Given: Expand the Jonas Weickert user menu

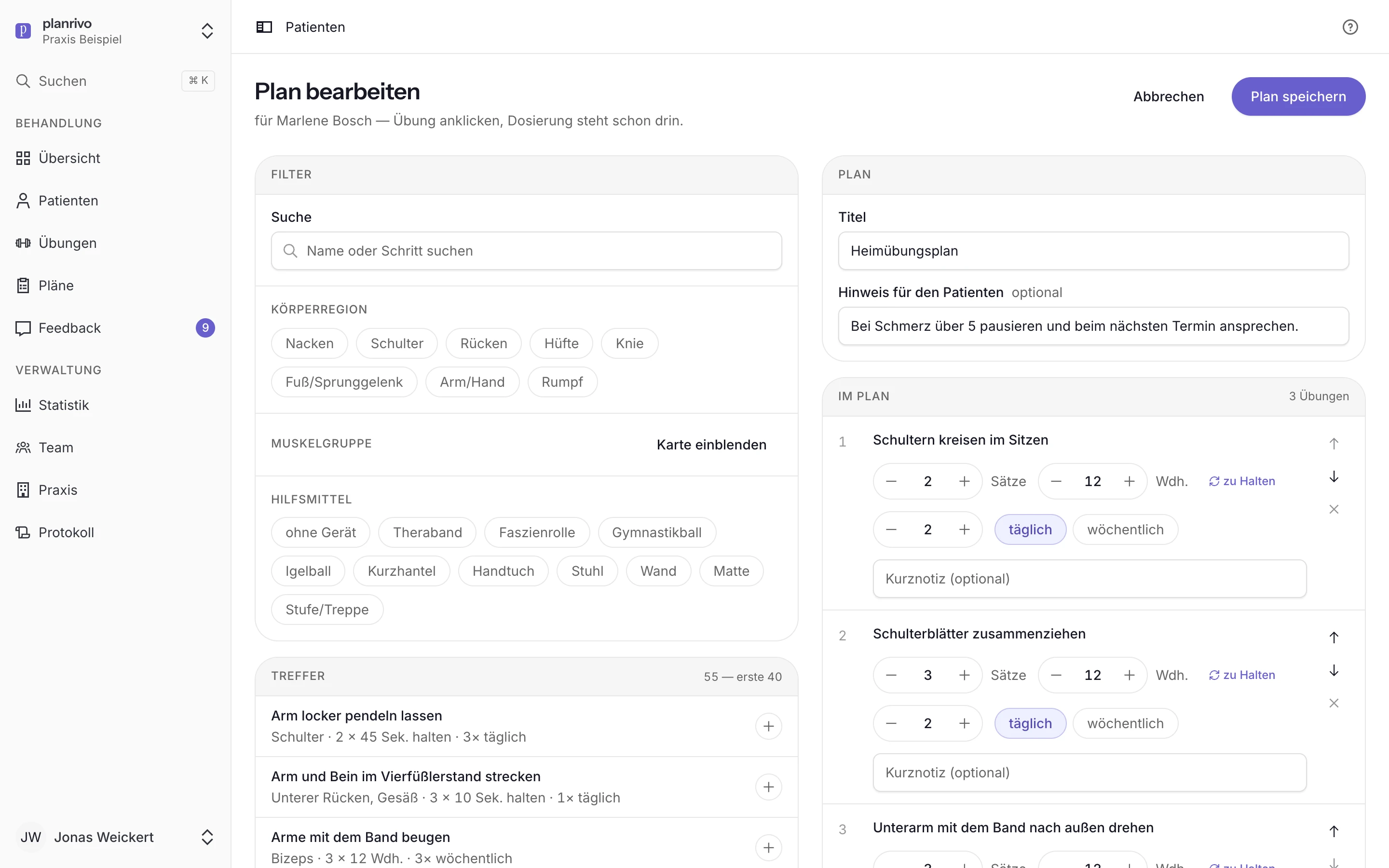Looking at the screenshot, I should 115,837.
